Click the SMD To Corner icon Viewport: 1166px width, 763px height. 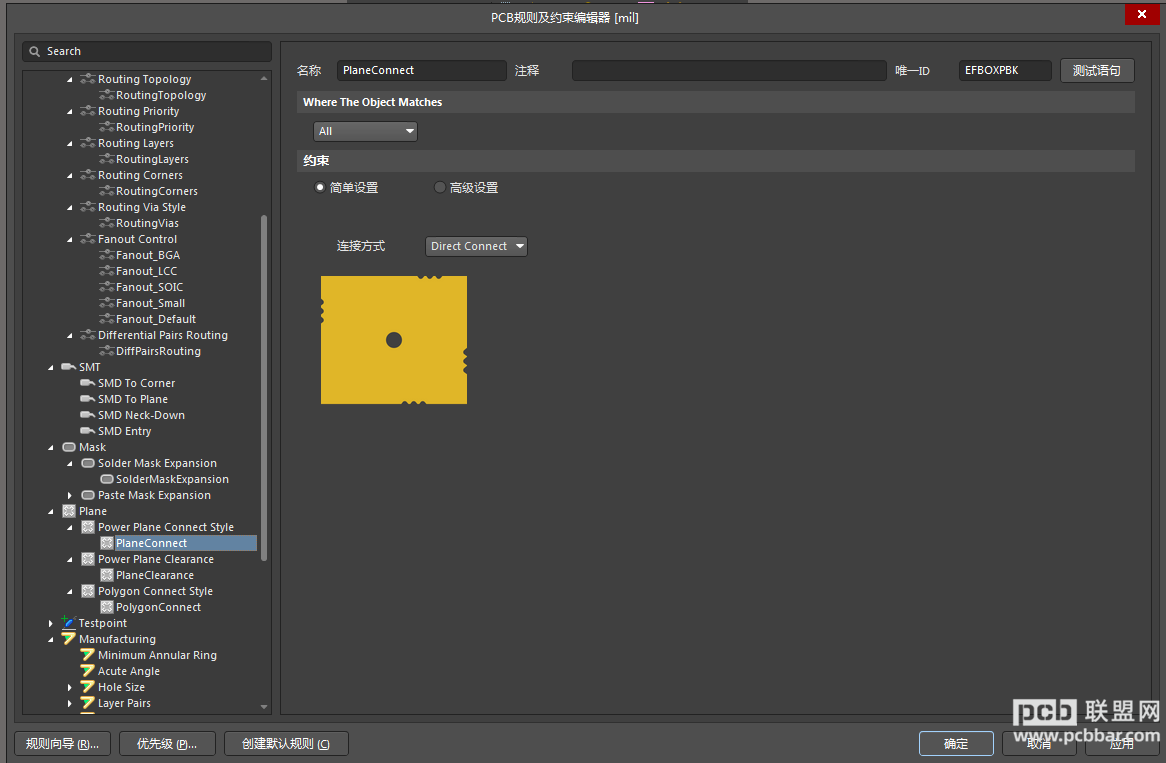click(88, 383)
